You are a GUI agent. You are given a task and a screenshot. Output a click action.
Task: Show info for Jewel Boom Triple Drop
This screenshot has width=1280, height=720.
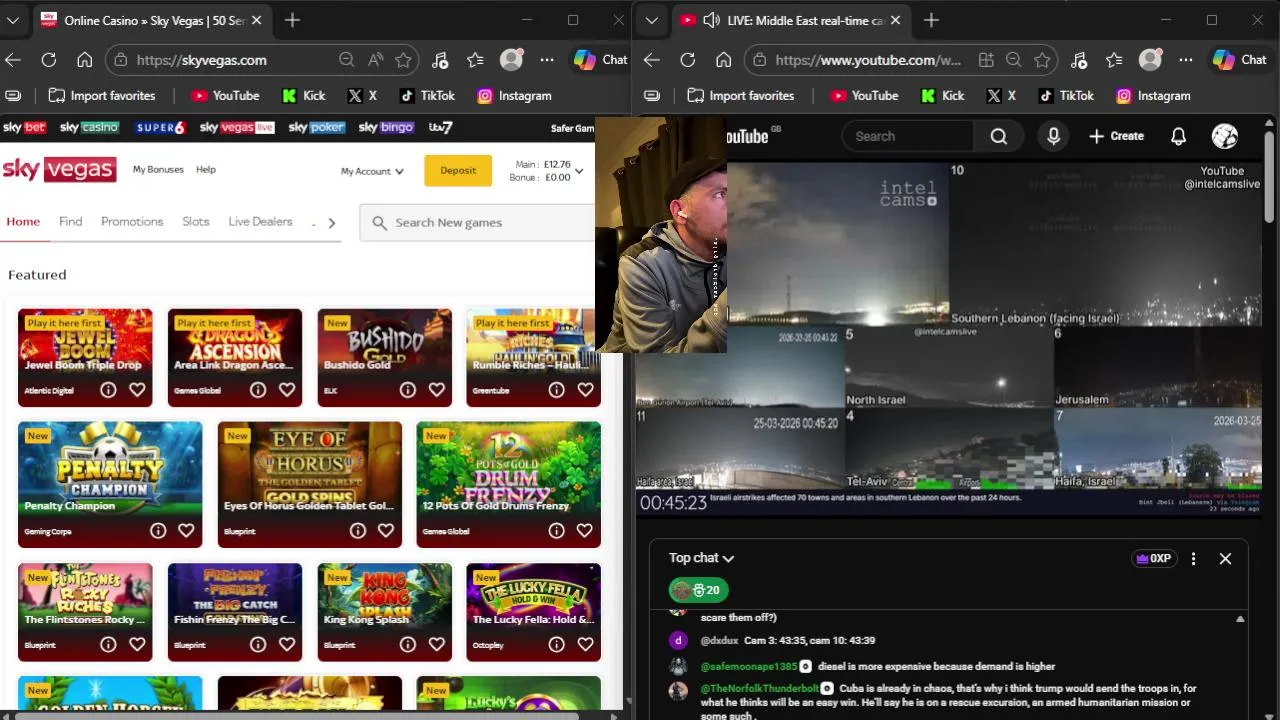108,390
